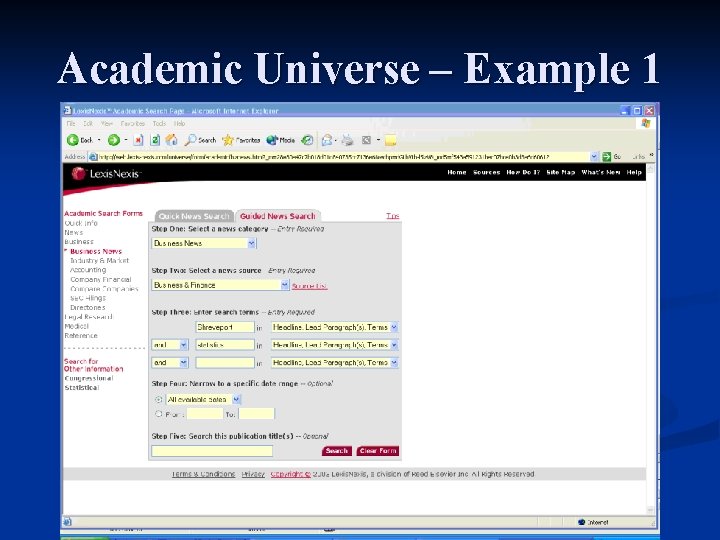Open the Favorites menu
The width and height of the screenshot is (720, 540).
133,124
